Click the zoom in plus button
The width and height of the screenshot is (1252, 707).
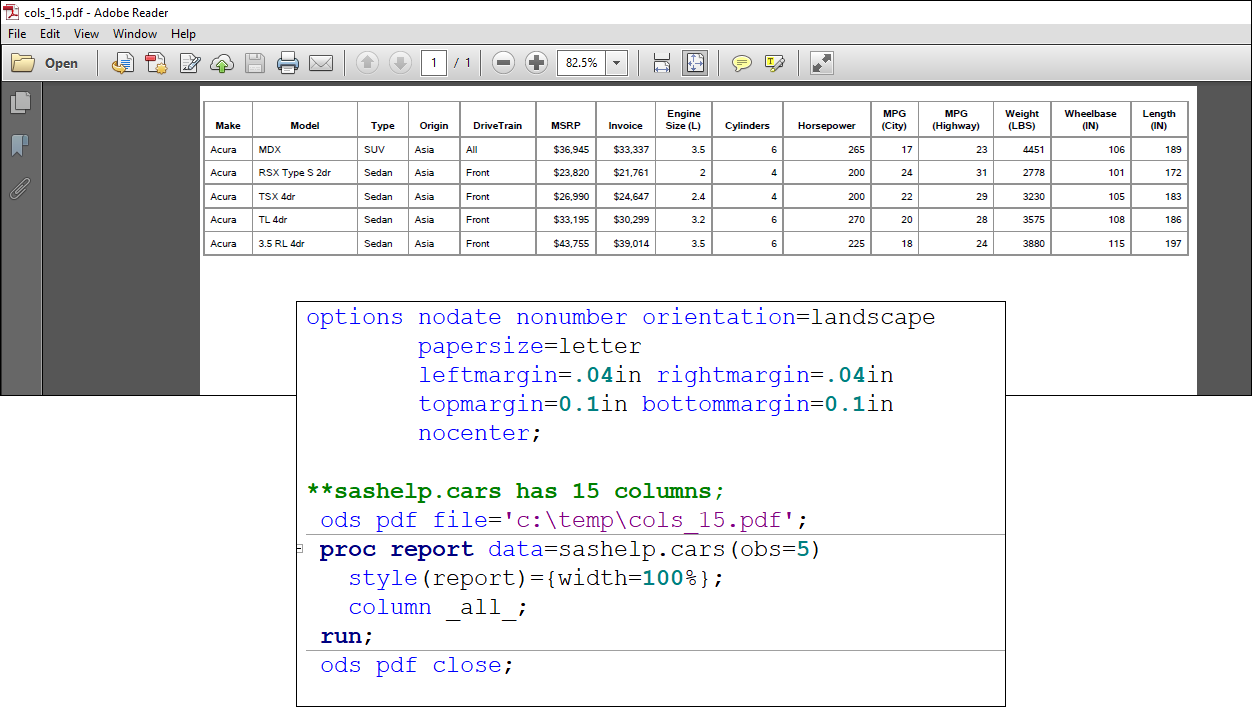(537, 63)
